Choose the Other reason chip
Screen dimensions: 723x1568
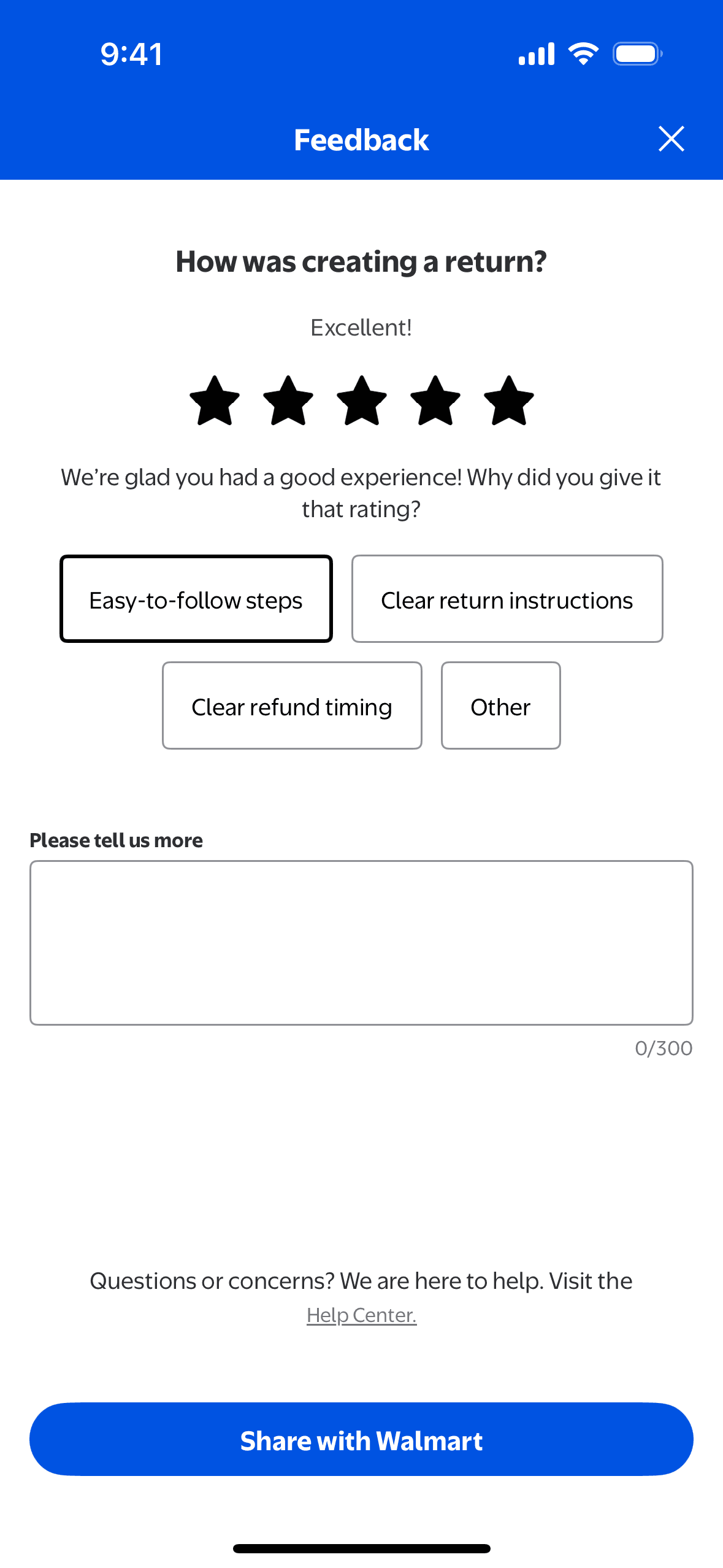coord(500,706)
